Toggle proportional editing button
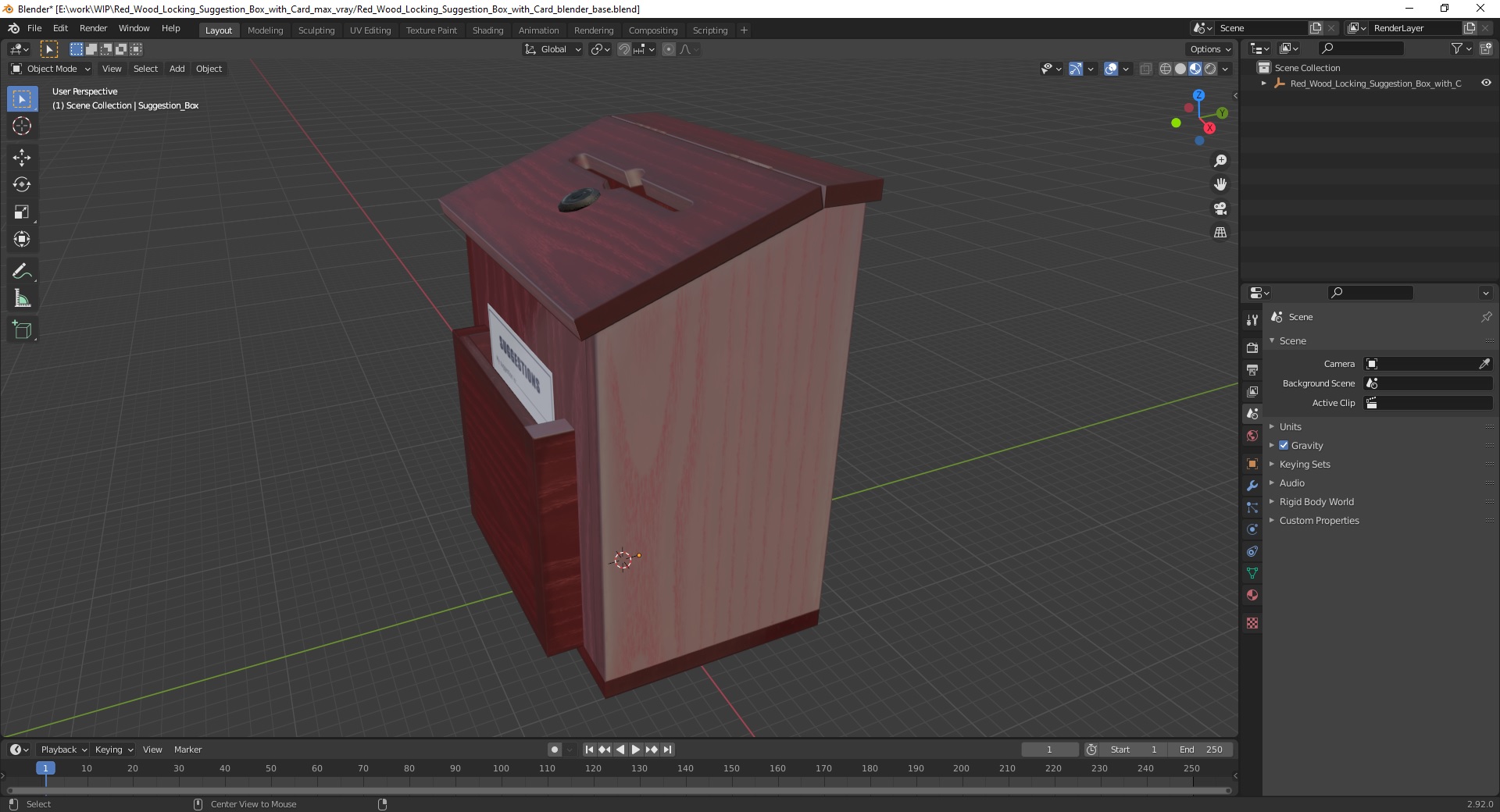The width and height of the screenshot is (1500, 812). click(x=669, y=49)
